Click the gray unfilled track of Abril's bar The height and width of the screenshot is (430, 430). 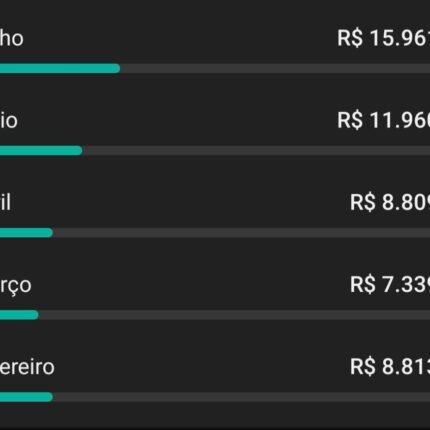click(x=241, y=233)
